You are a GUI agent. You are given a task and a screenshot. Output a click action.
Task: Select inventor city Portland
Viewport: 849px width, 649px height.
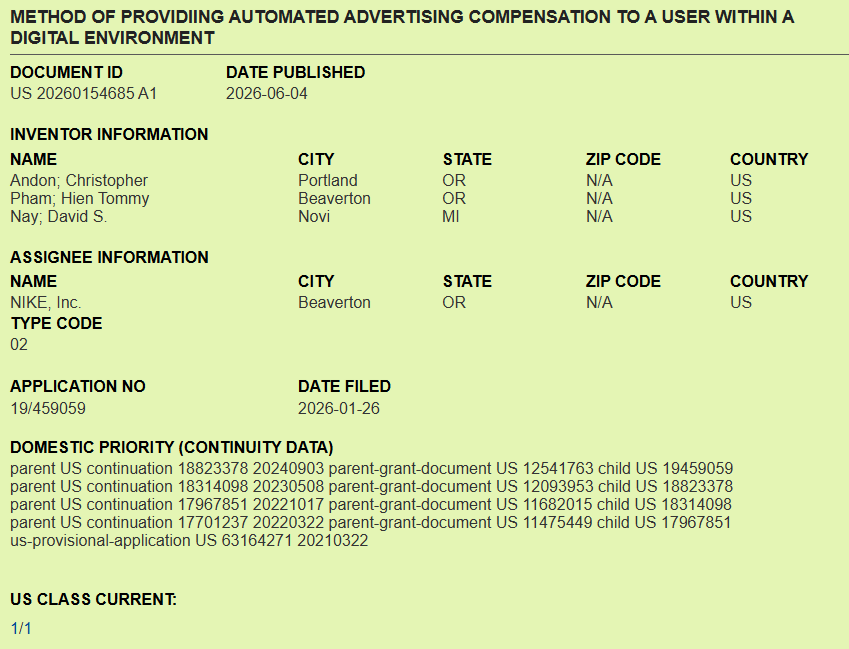(x=328, y=180)
